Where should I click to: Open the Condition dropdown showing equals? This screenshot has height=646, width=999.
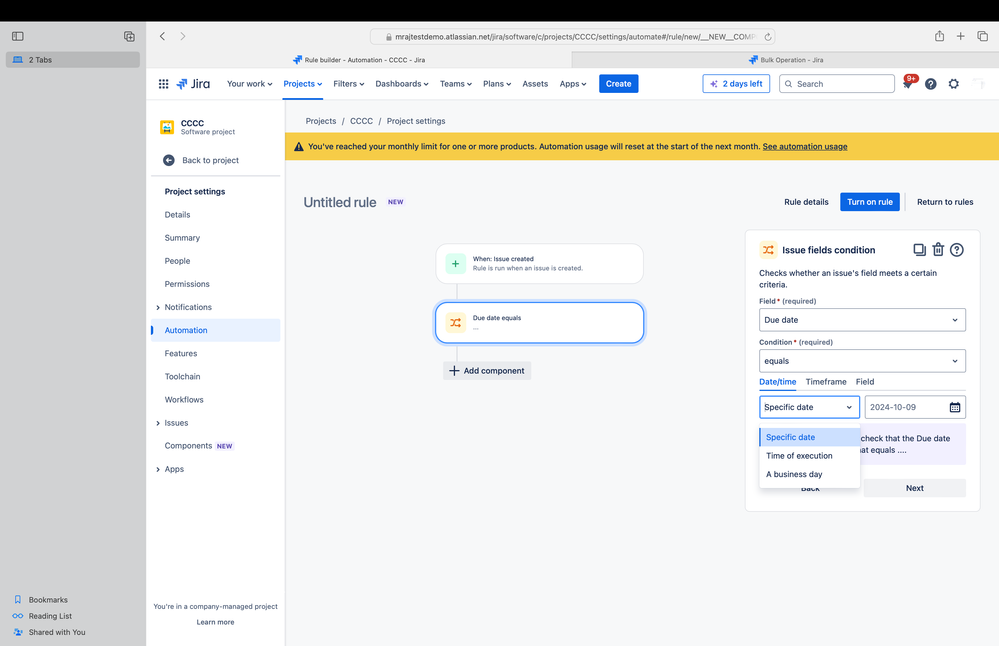coord(862,361)
